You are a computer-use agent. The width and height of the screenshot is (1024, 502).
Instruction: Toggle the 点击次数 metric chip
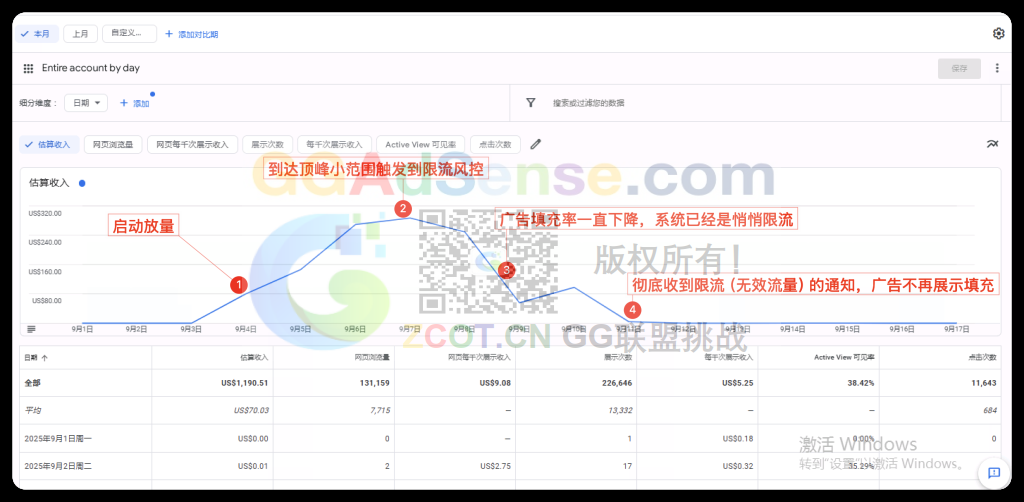click(x=495, y=144)
